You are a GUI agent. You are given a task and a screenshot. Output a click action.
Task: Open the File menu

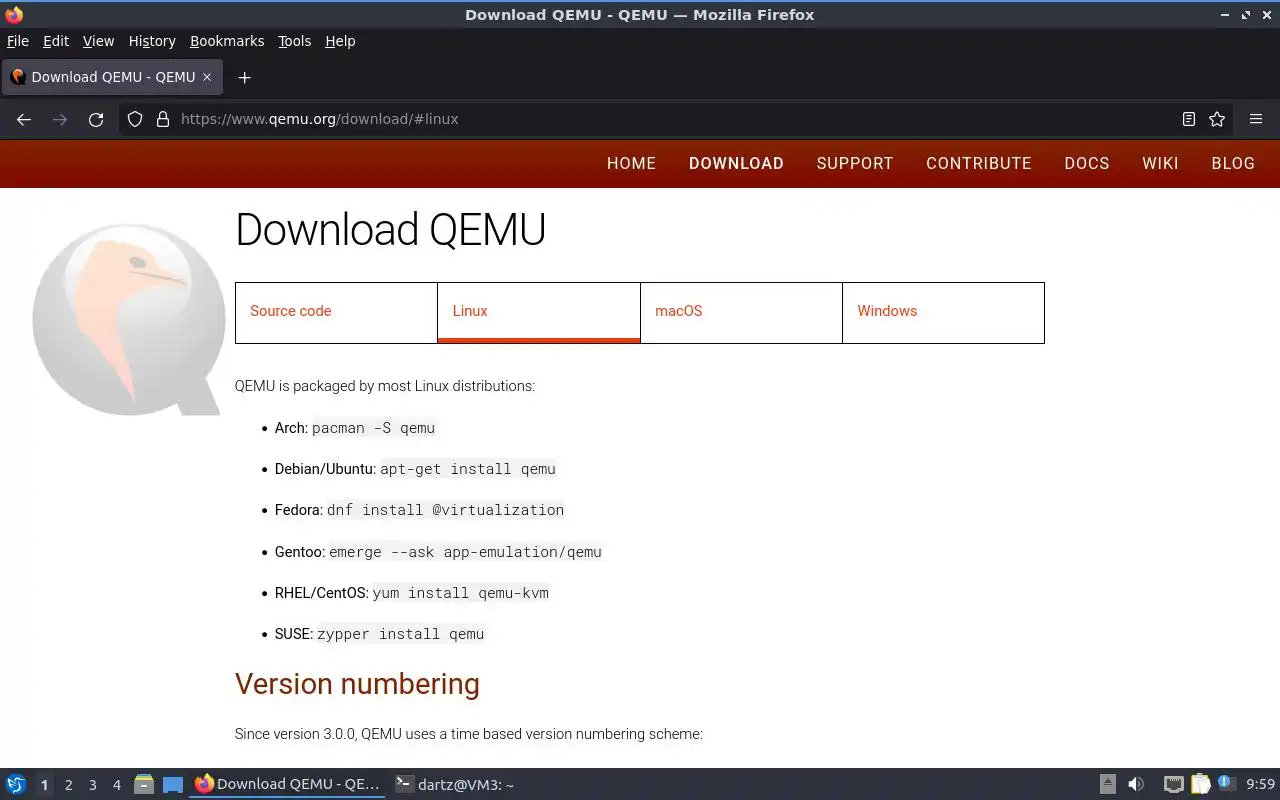(x=18, y=41)
